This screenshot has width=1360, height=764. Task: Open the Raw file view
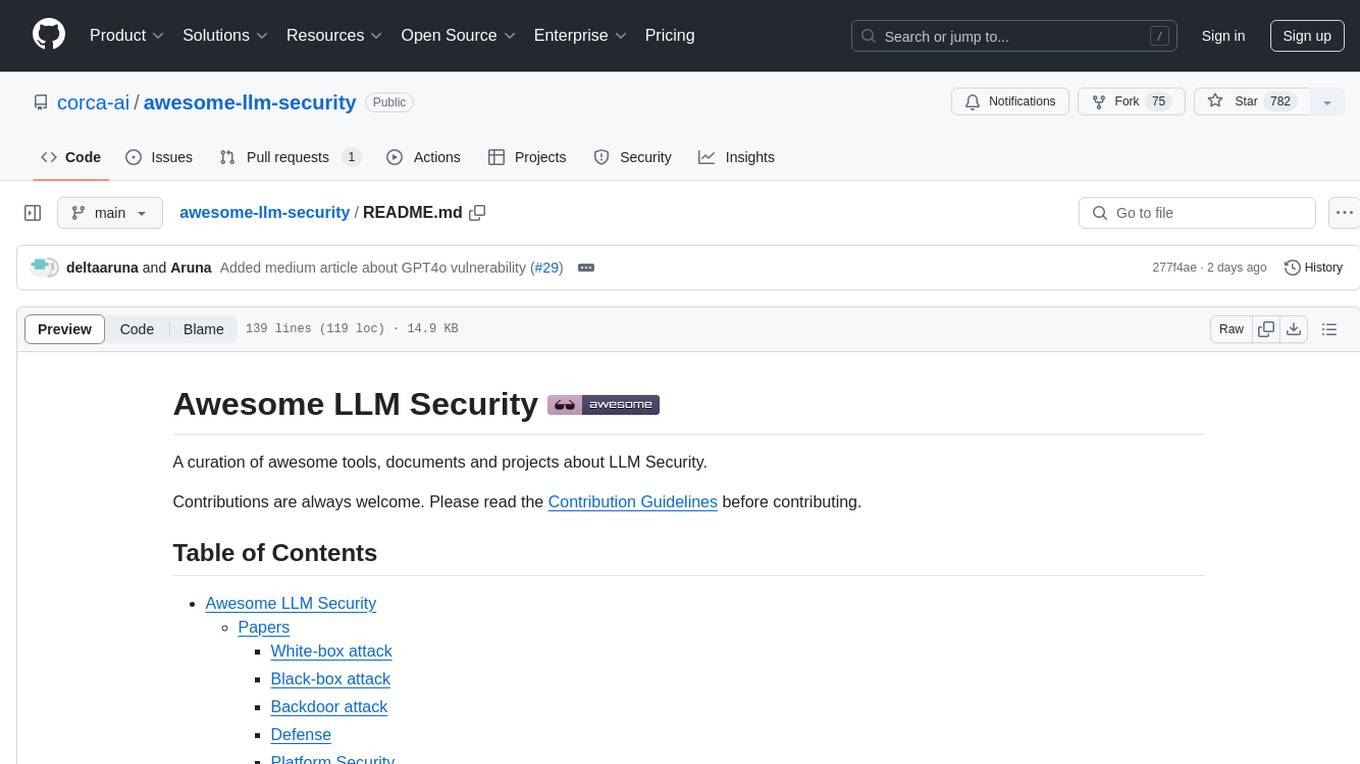point(1231,329)
